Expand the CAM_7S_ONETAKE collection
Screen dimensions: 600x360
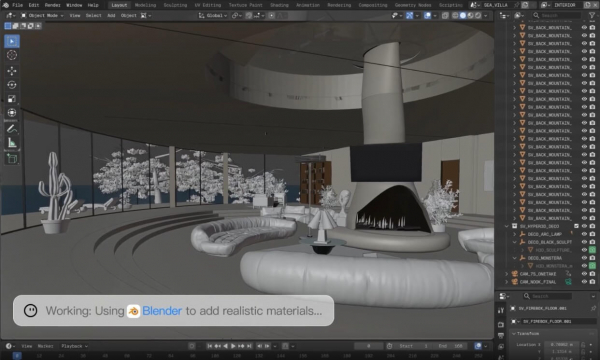point(507,274)
